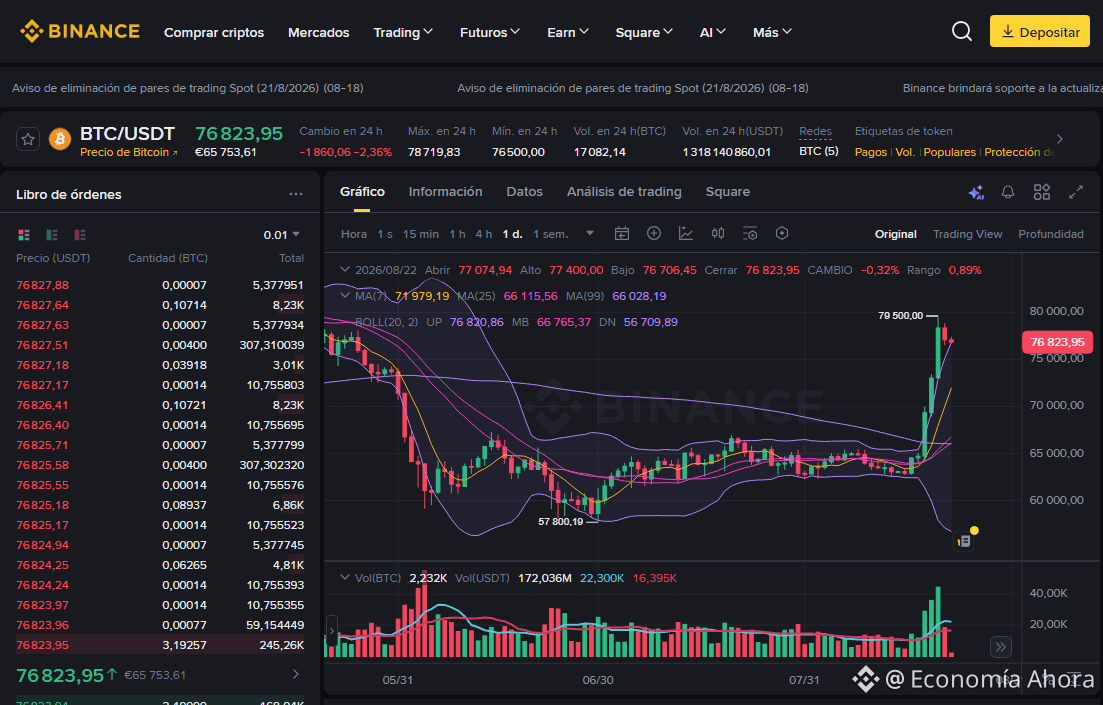Open the Información tab
The height and width of the screenshot is (705, 1103).
pos(445,191)
